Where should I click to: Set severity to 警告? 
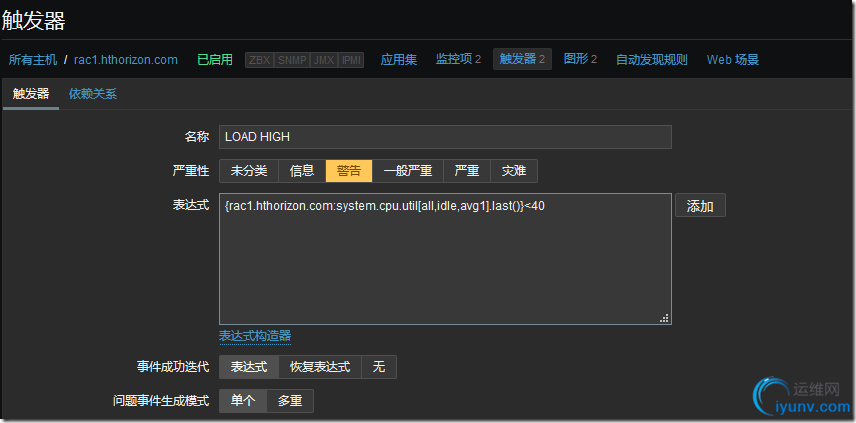[x=349, y=171]
